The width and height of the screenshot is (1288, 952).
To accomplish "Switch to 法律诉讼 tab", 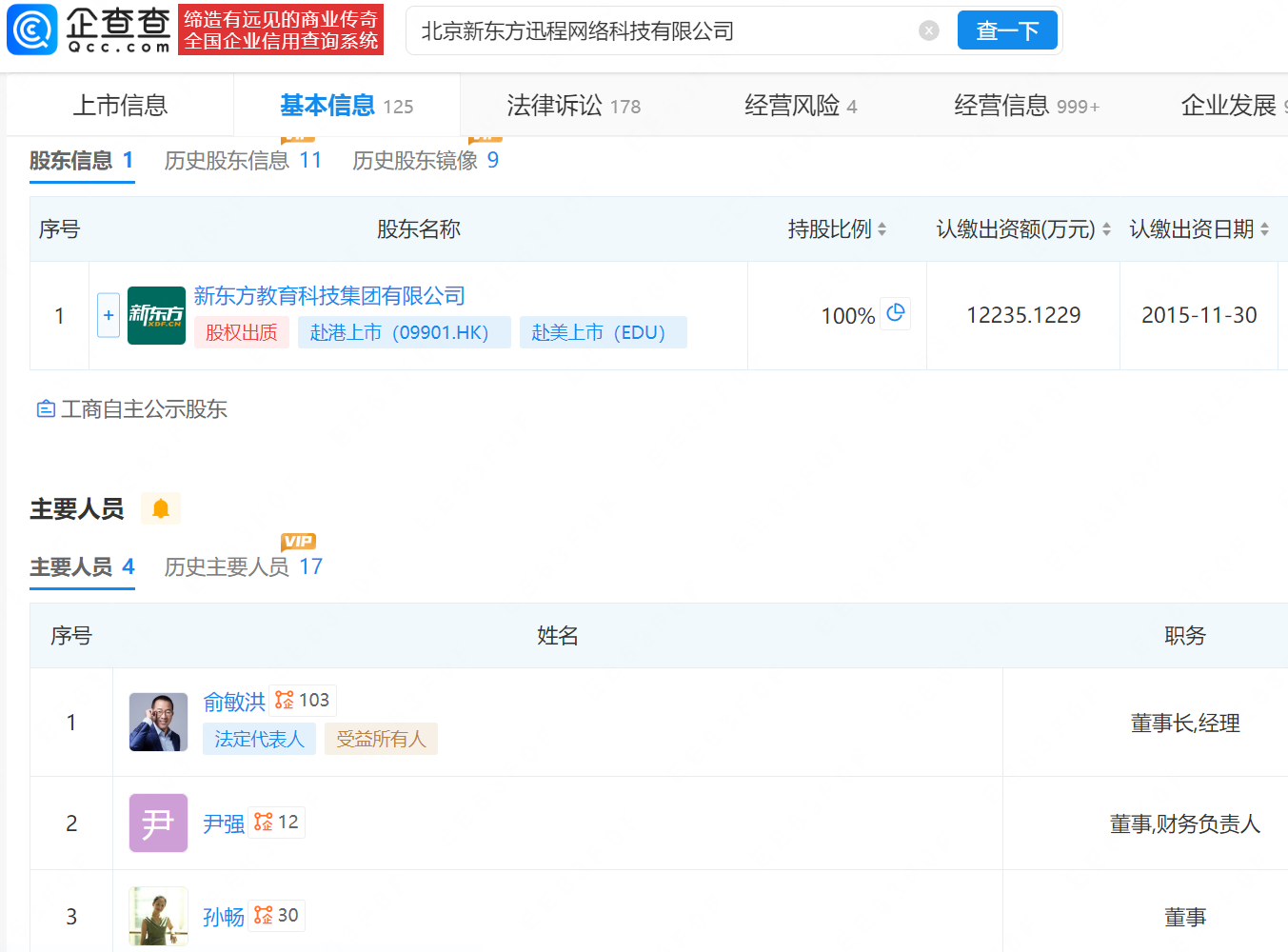I will [x=573, y=106].
